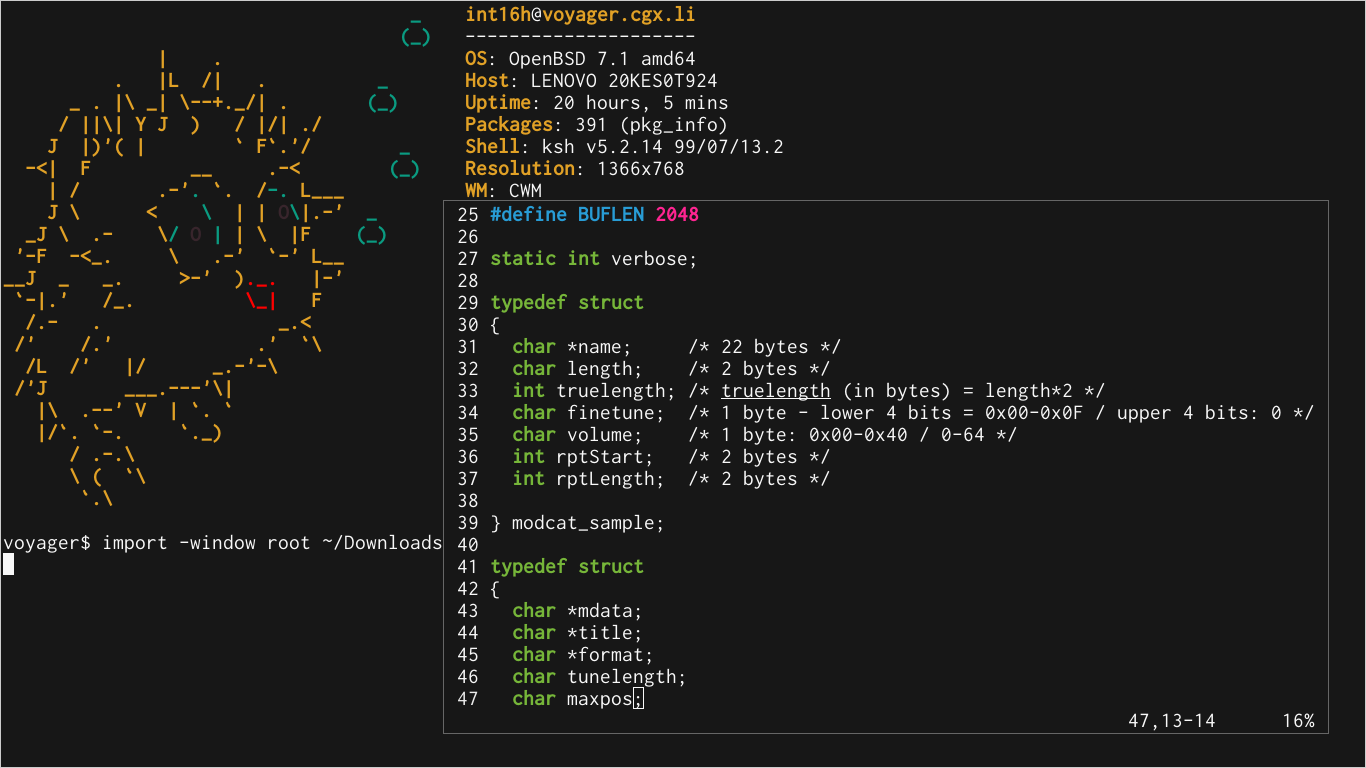Click the 'import -window root' command text
Image resolution: width=1366 pixels, height=768 pixels.
206,543
